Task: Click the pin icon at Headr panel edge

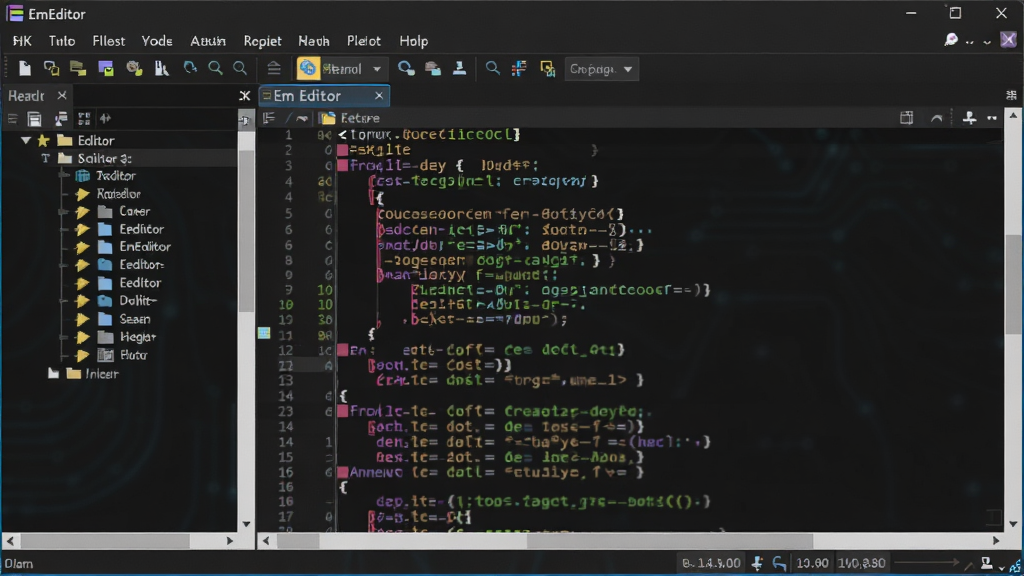Action: [x=245, y=120]
